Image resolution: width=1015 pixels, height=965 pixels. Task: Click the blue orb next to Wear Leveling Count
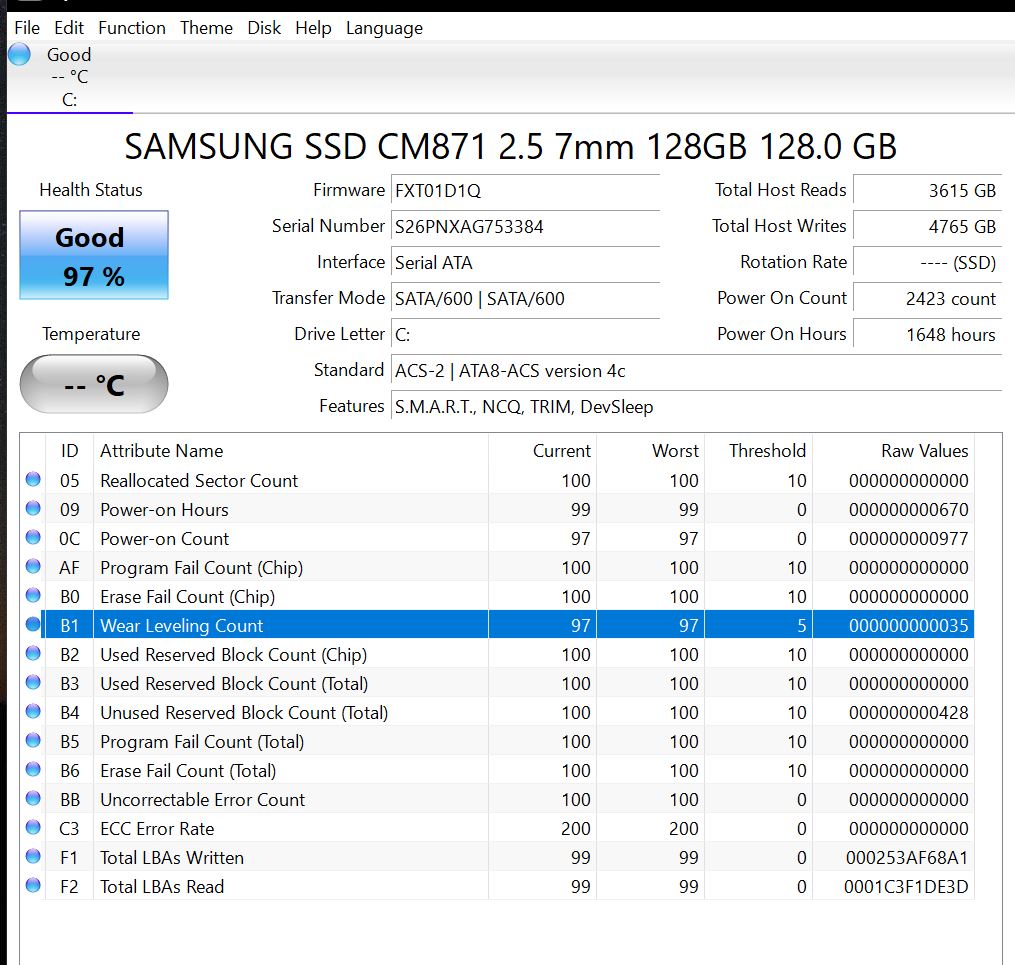[33, 625]
